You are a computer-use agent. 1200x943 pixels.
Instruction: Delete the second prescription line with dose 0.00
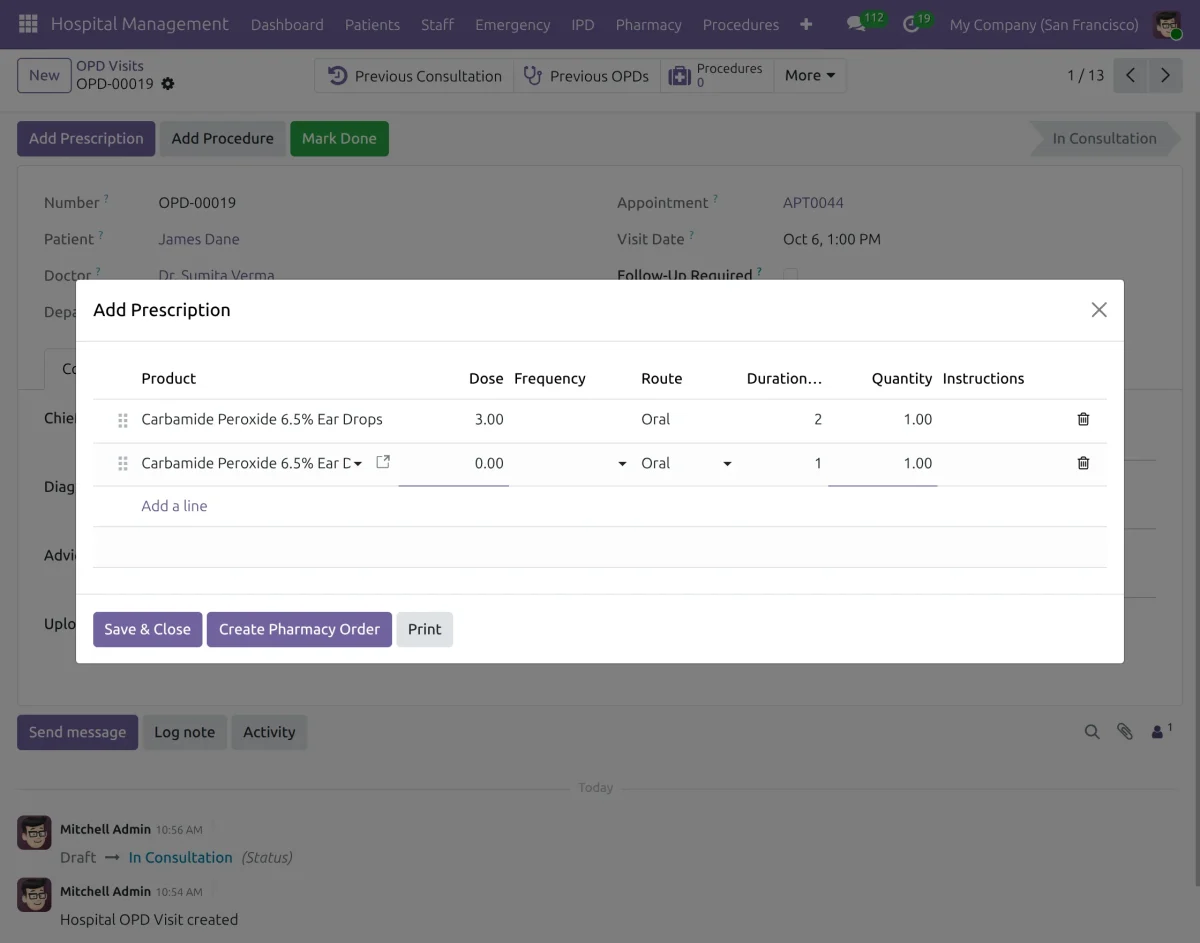1083,463
